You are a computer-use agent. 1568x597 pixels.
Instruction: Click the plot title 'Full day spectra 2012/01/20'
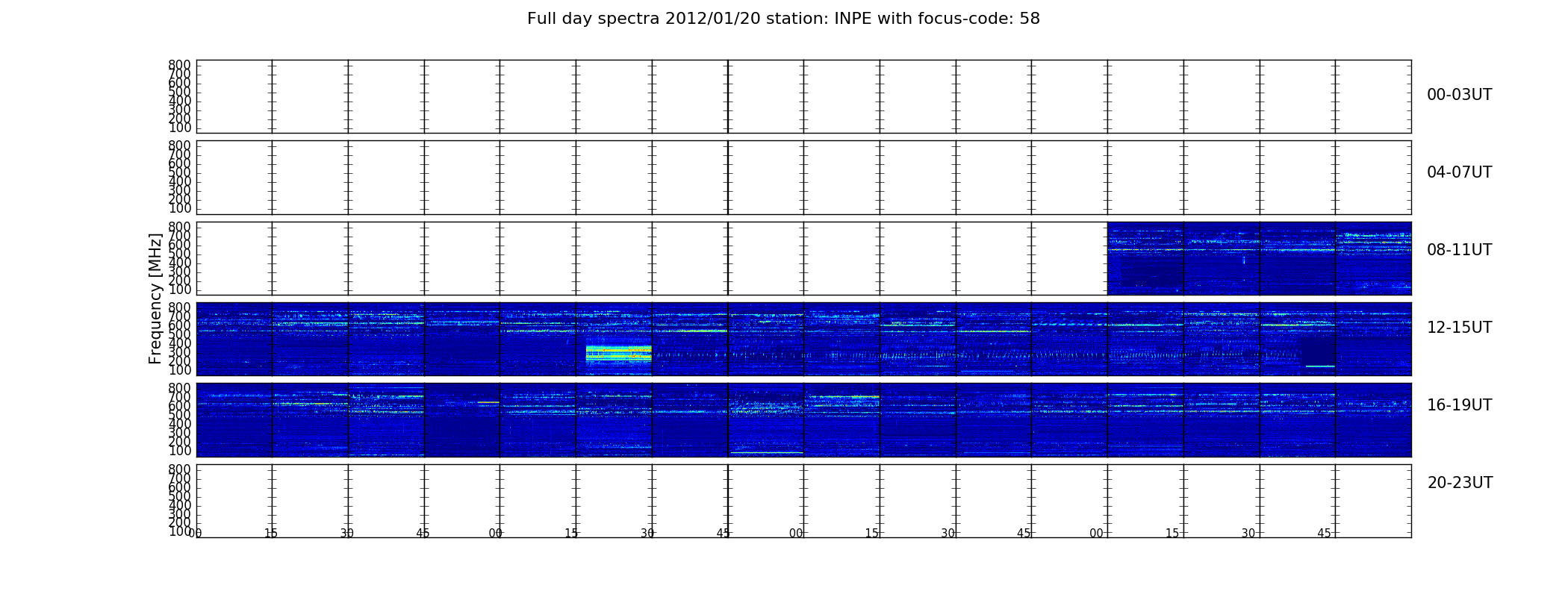[783, 19]
